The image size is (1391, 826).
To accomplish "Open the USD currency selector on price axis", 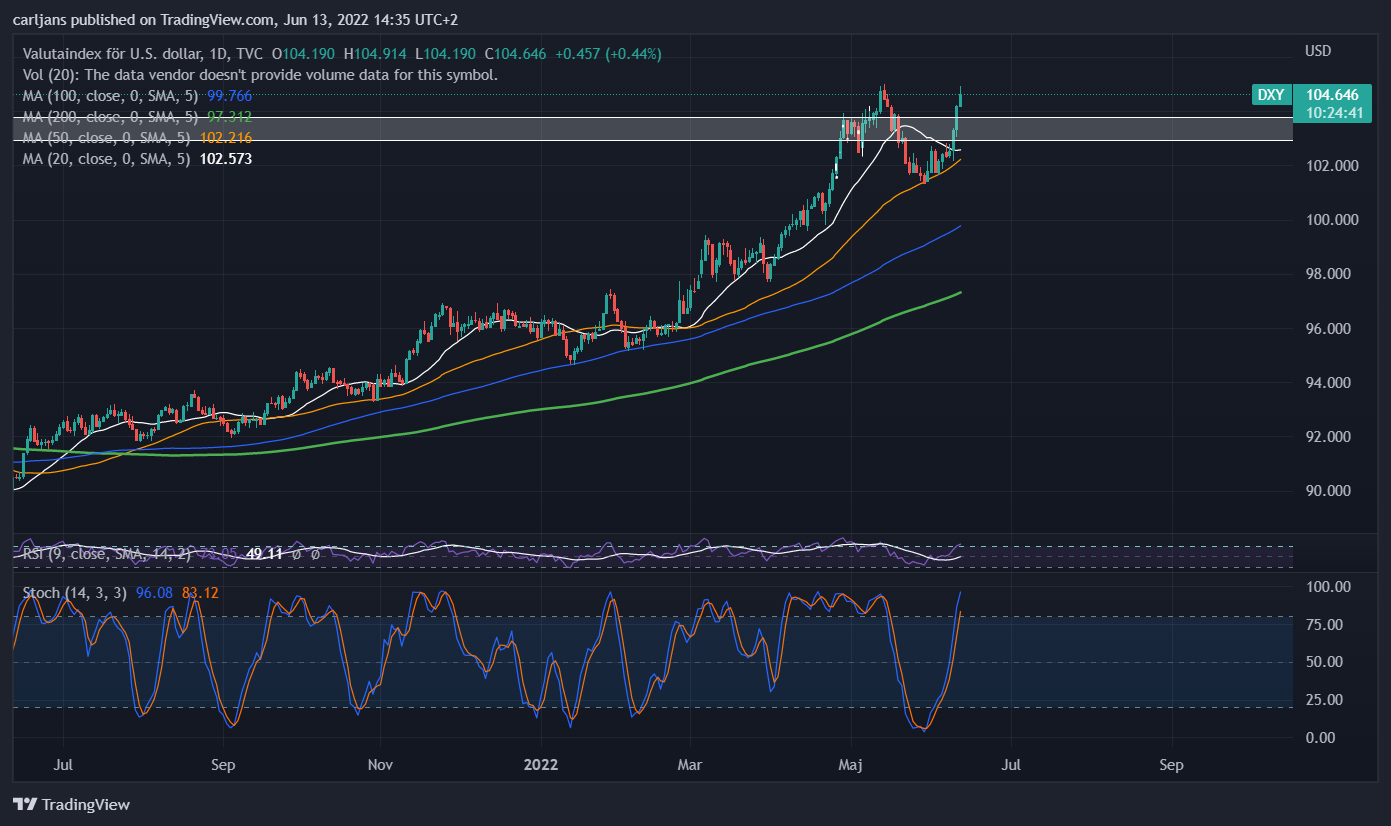I will click(x=1317, y=50).
